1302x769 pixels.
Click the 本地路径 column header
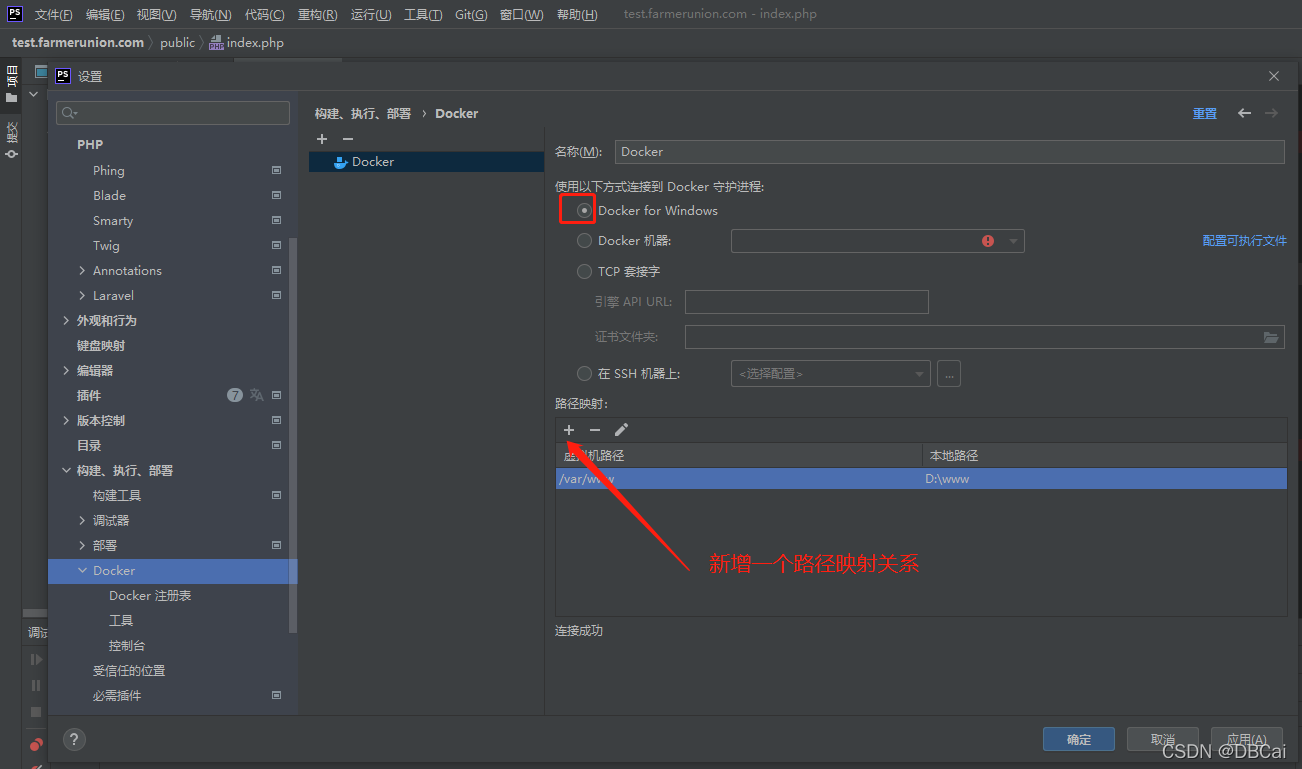pos(1104,456)
